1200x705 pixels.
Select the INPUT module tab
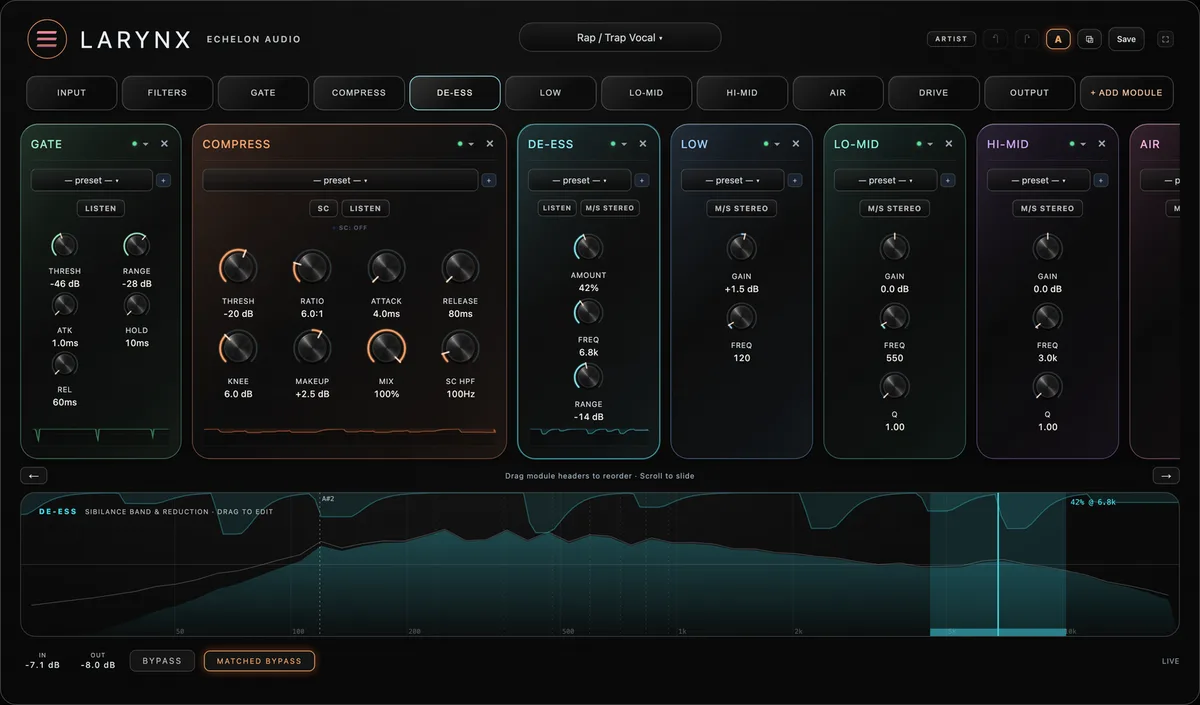point(72,93)
